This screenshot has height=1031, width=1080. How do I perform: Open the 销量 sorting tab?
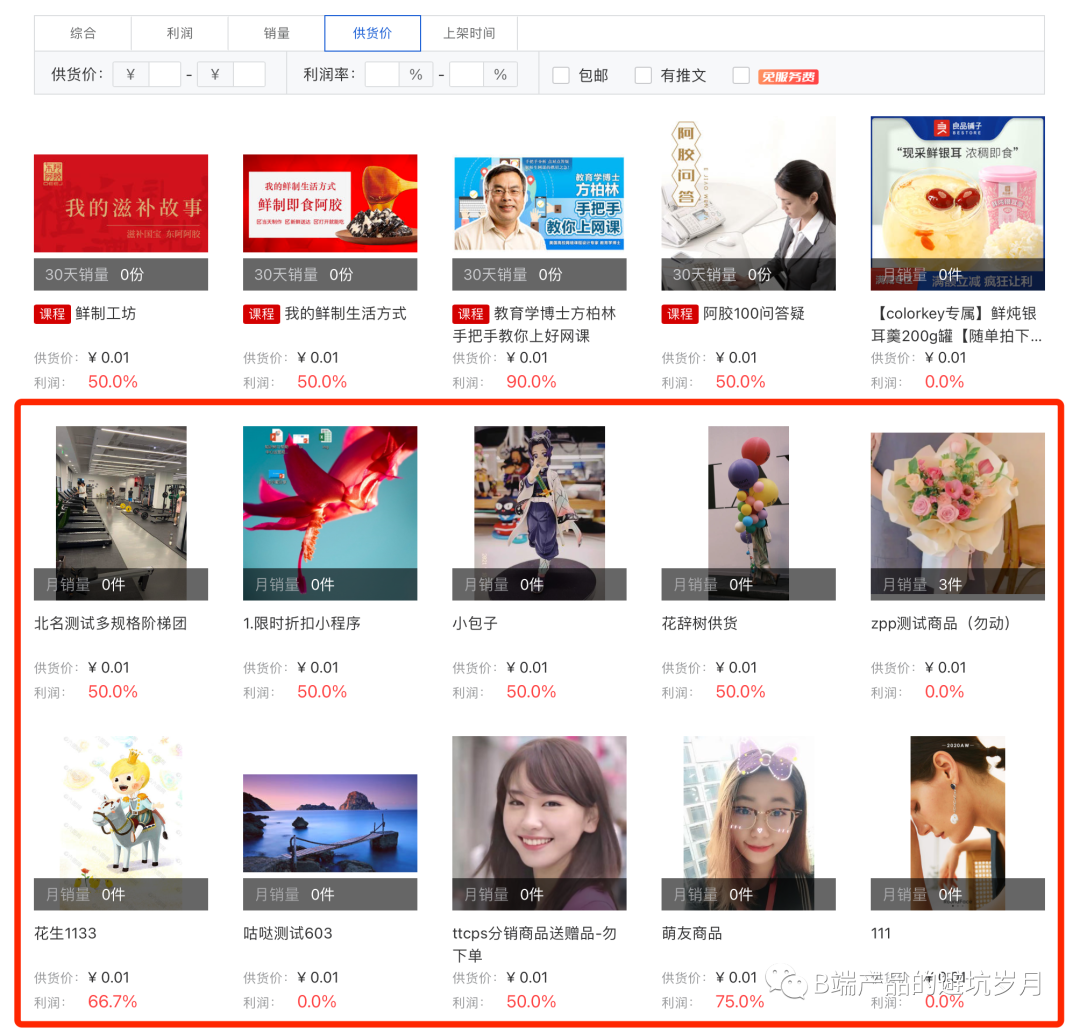pyautogui.click(x=276, y=33)
